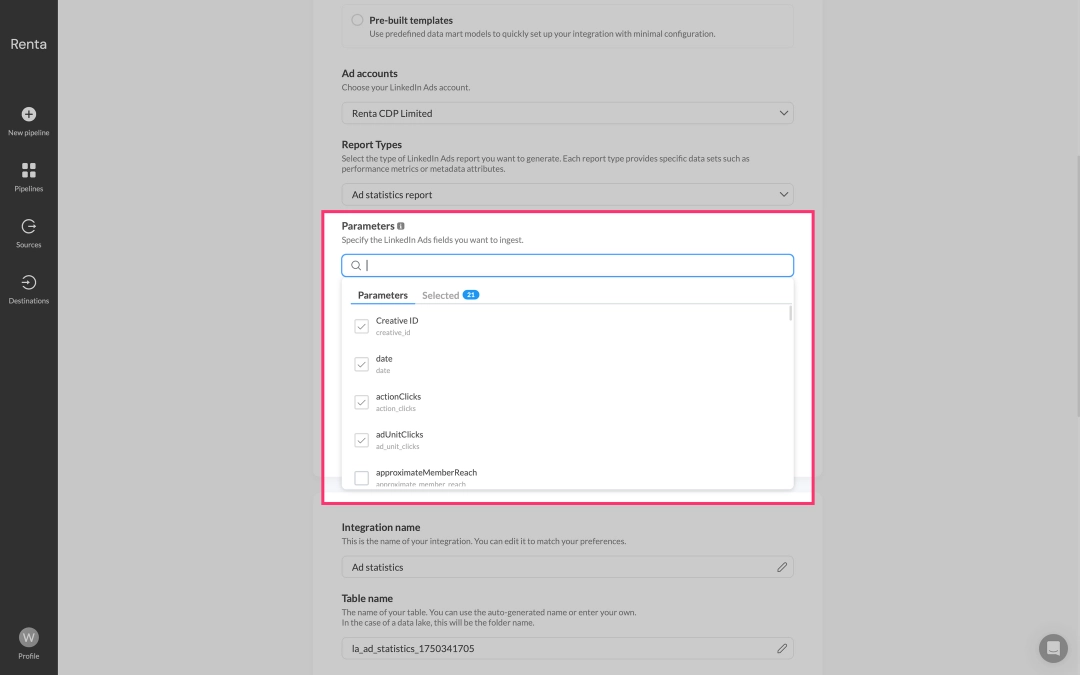
Task: Click the search magnifier in parameters field
Action: tap(356, 265)
